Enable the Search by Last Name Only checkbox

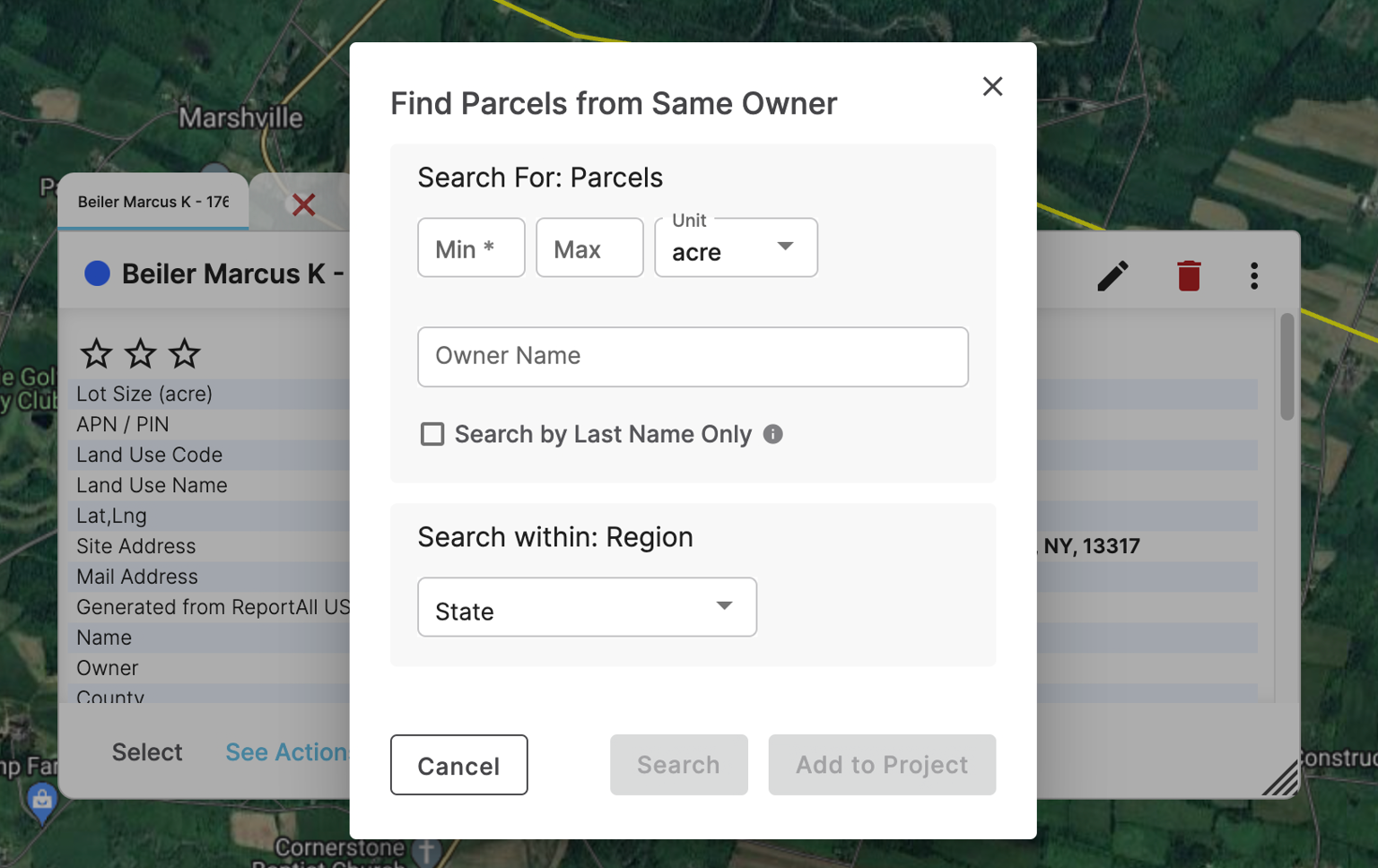(x=432, y=434)
